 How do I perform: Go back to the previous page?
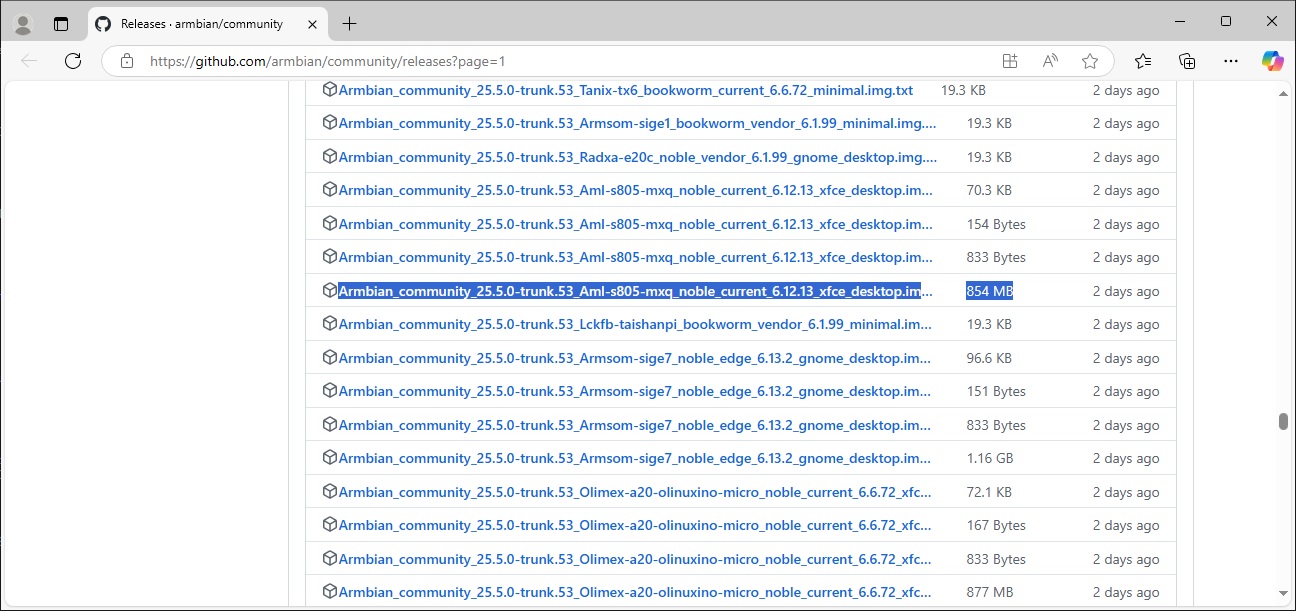point(29,61)
